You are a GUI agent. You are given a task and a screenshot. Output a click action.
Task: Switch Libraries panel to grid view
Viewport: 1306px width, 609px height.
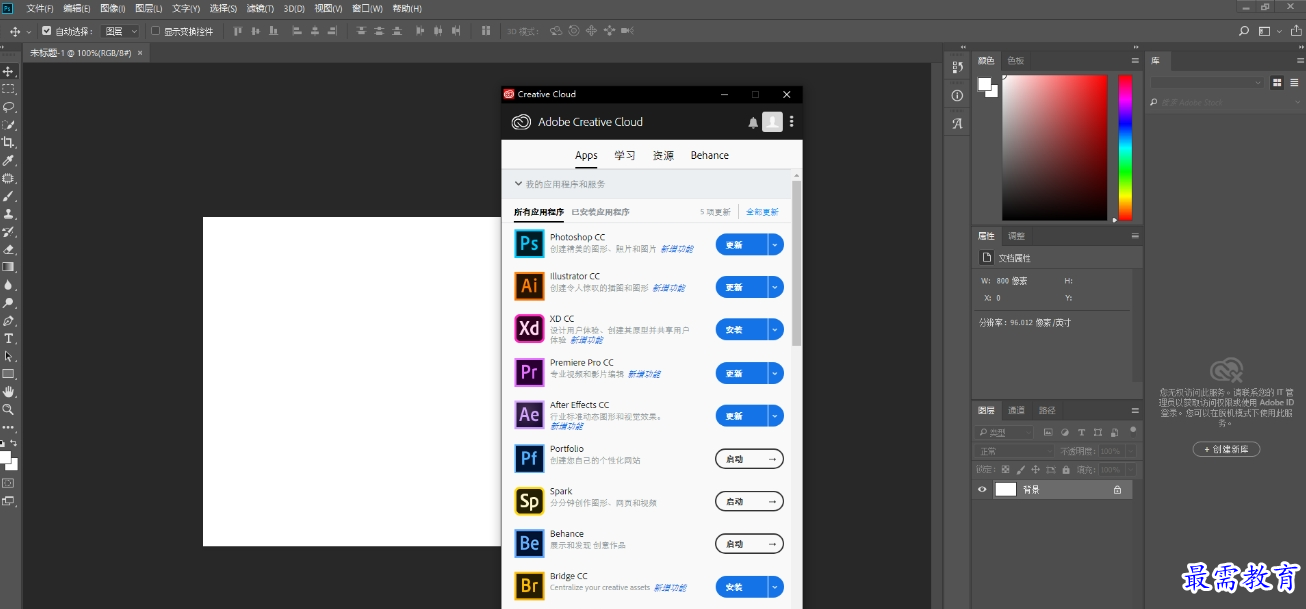[x=1278, y=83]
